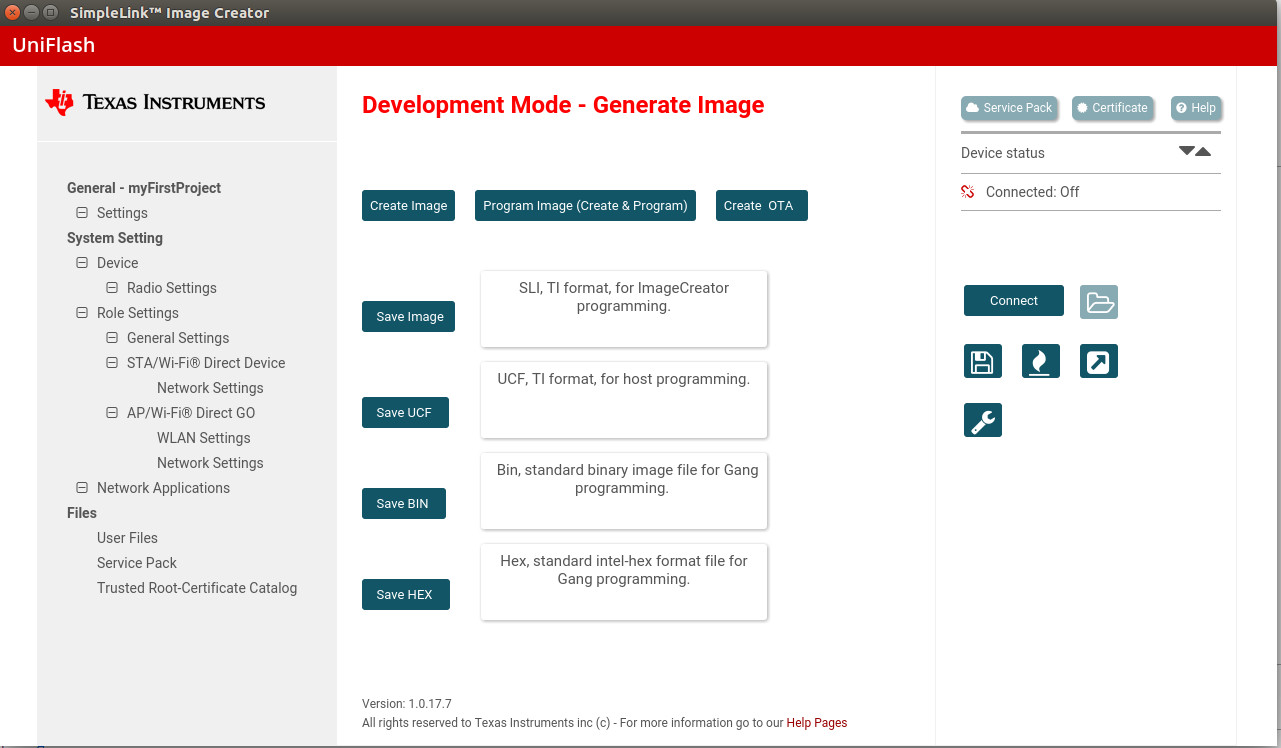
Task: Click Program Image (Create & Program)
Action: pos(585,205)
